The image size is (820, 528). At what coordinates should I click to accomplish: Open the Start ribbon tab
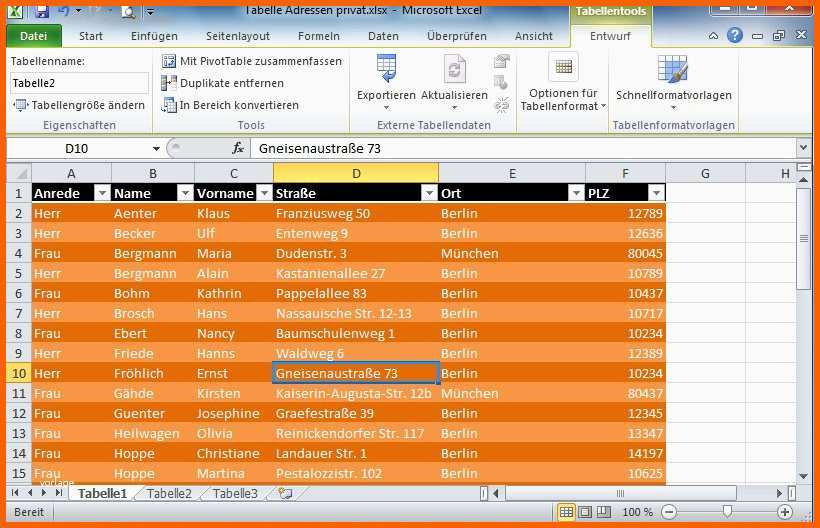(90, 36)
